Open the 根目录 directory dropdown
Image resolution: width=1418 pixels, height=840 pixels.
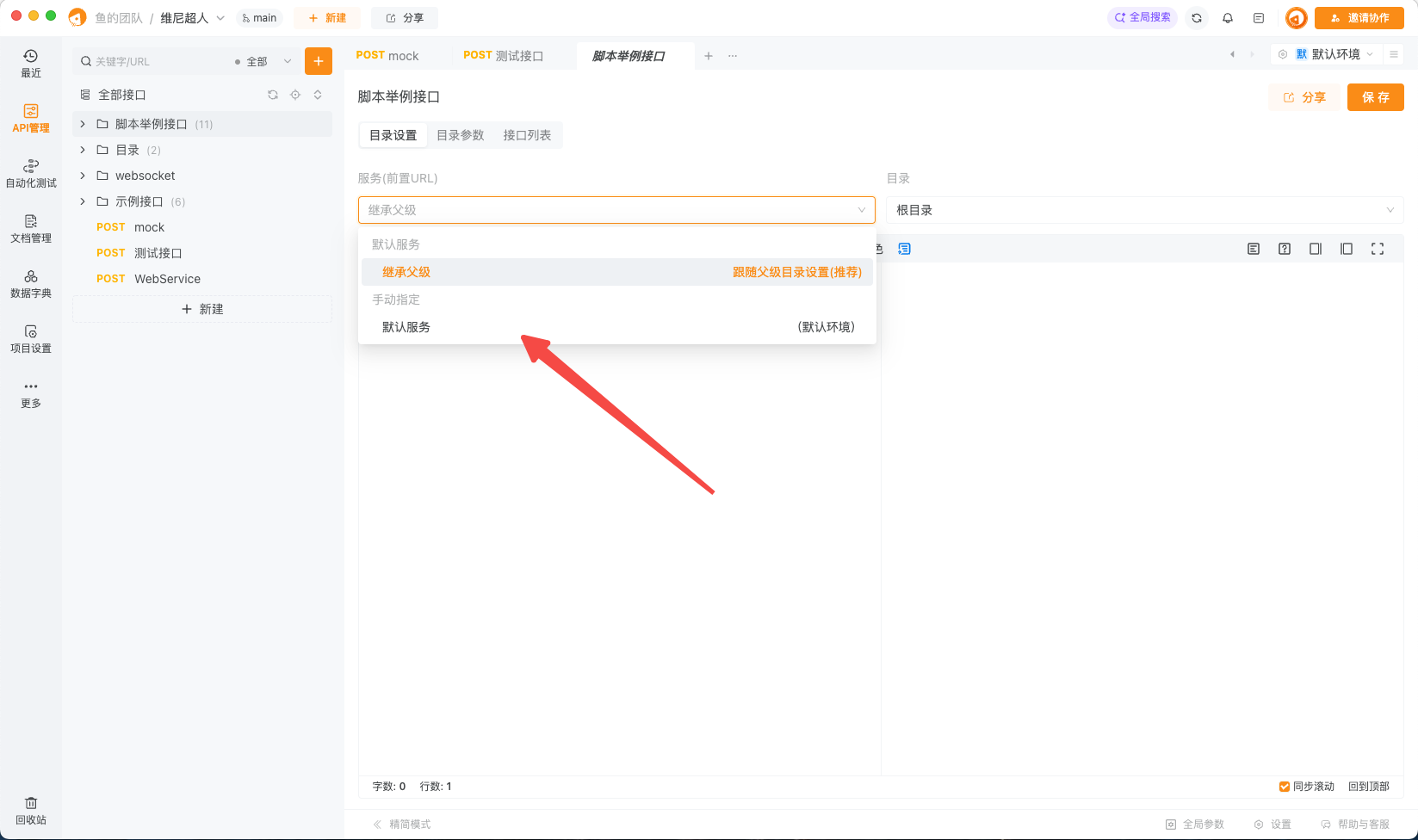coord(1145,209)
